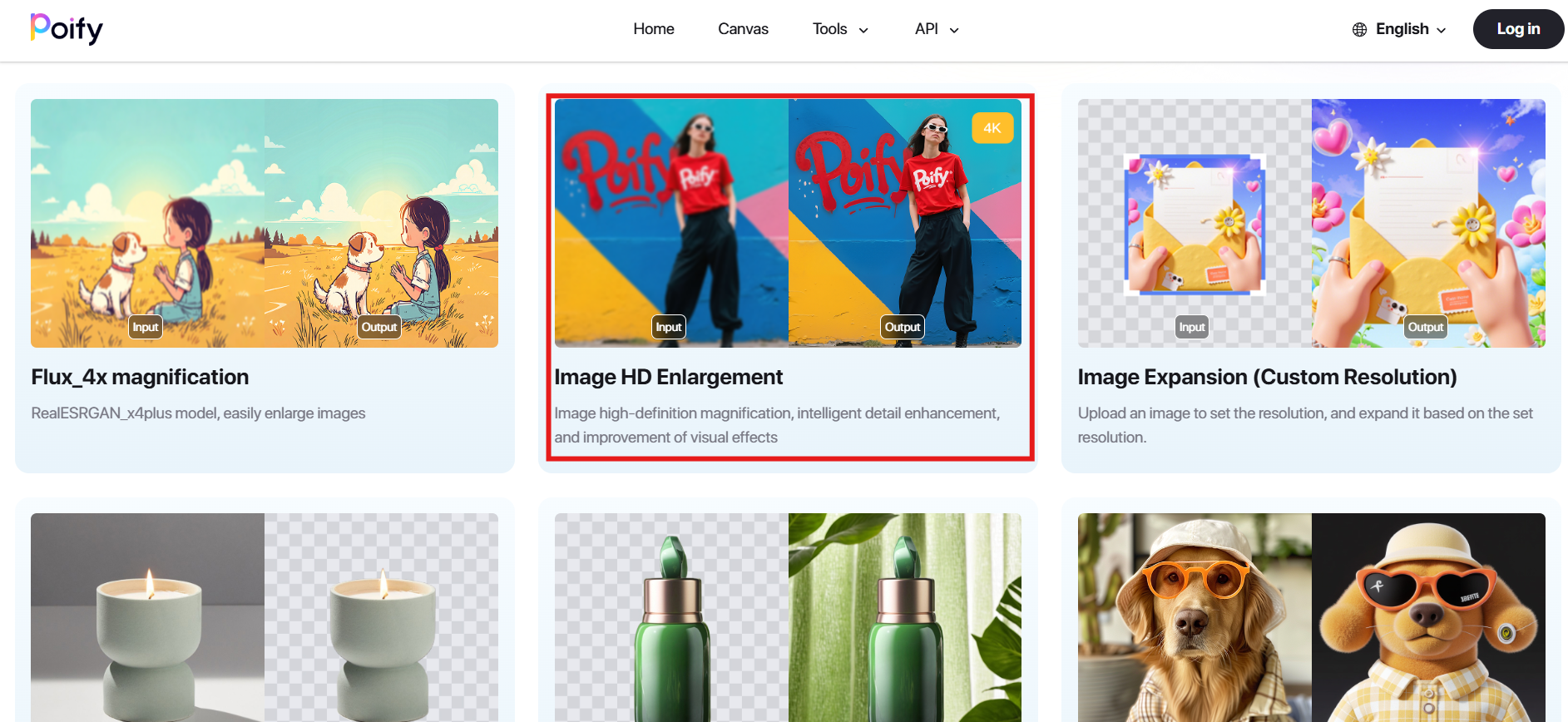The image size is (1568, 722).
Task: Click Flux_4x magnification output image
Action: [381, 223]
